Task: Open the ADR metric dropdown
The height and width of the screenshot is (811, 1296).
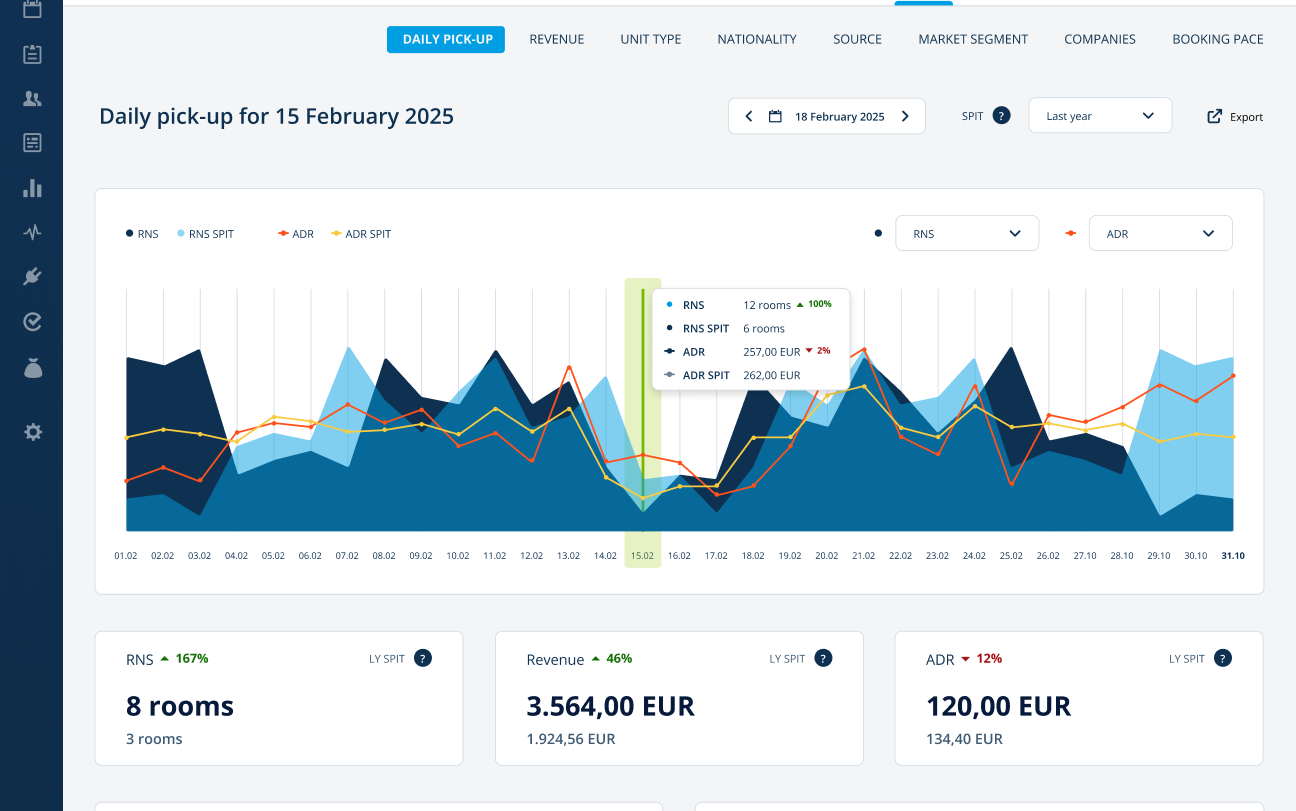Action: [x=1160, y=233]
